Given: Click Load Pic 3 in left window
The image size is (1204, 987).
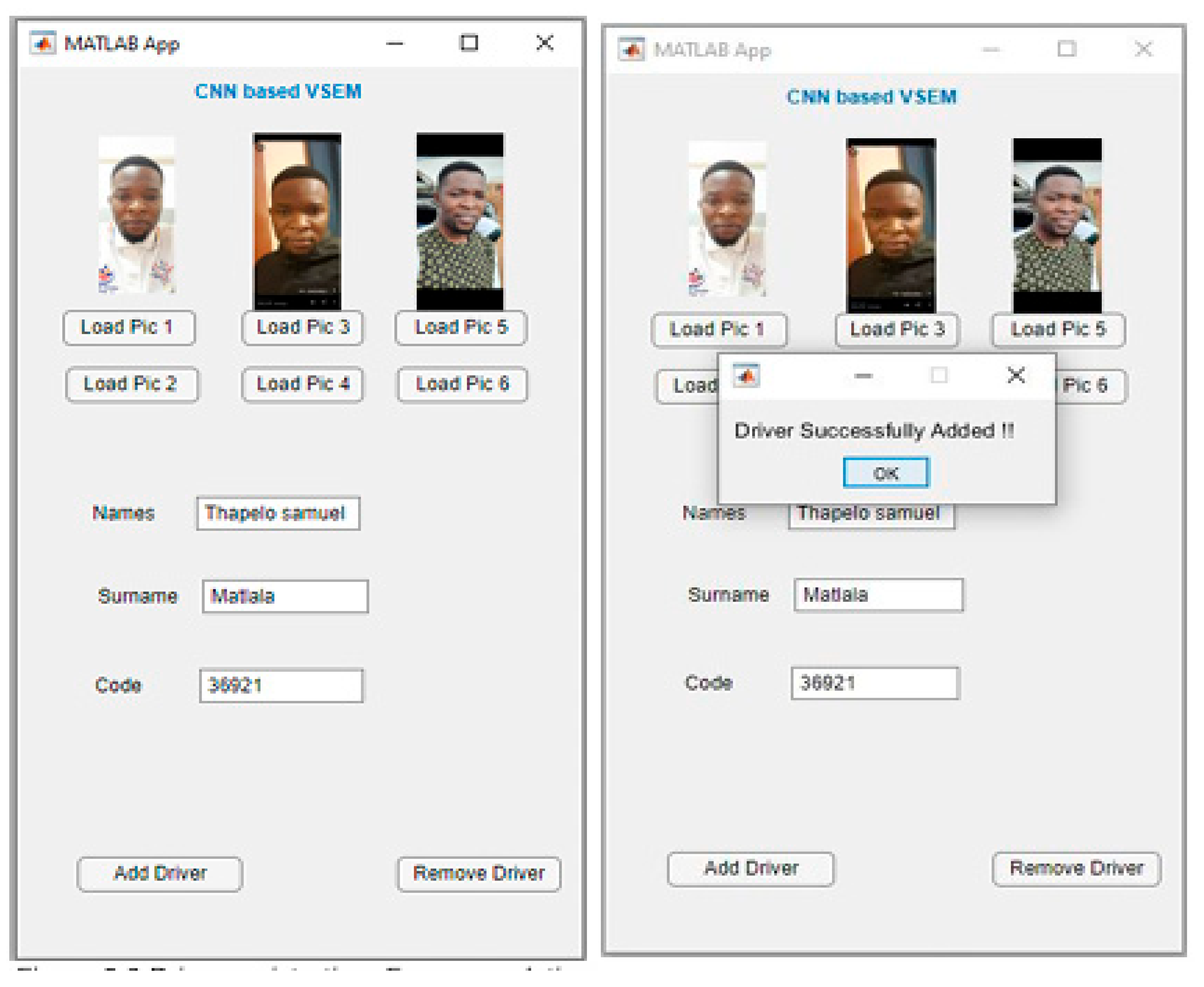Looking at the screenshot, I should point(302,328).
